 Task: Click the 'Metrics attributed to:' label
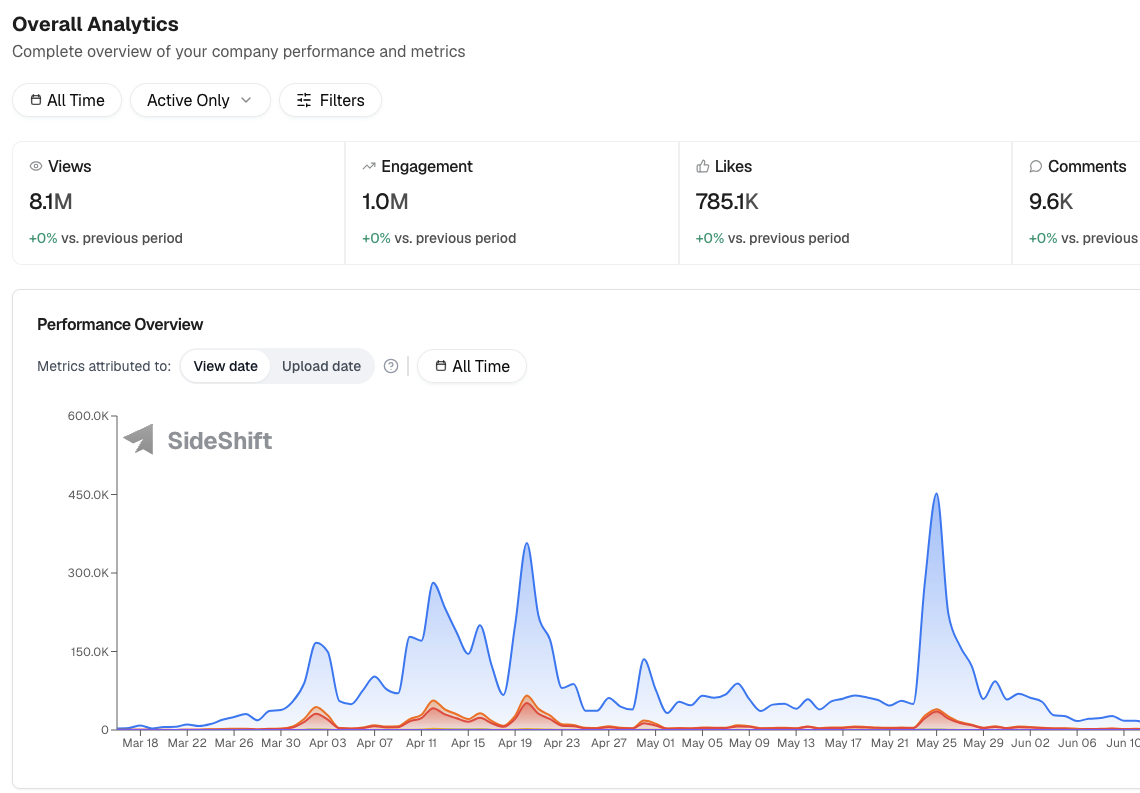tap(104, 366)
